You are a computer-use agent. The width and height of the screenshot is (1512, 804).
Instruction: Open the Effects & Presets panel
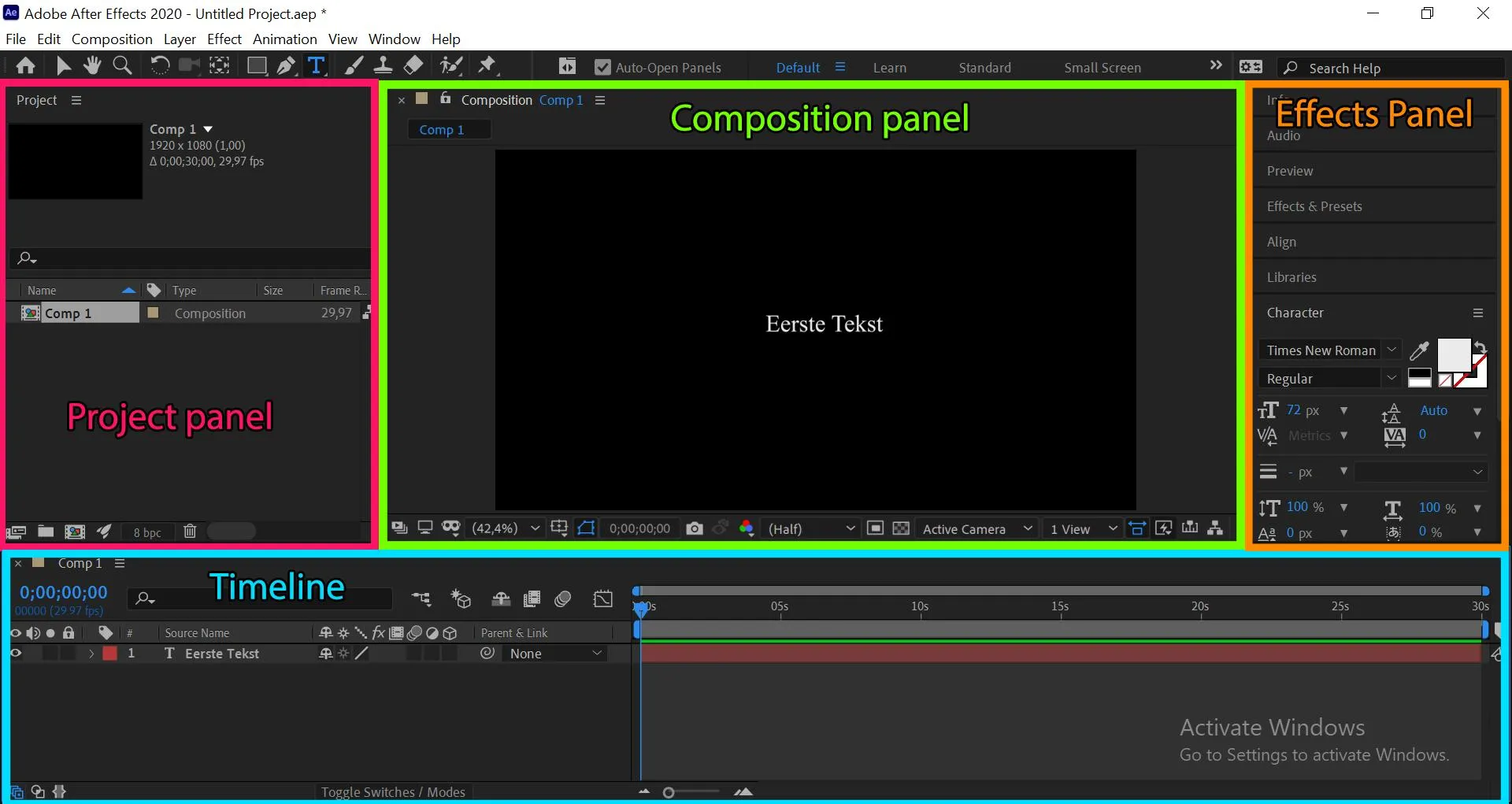1314,206
